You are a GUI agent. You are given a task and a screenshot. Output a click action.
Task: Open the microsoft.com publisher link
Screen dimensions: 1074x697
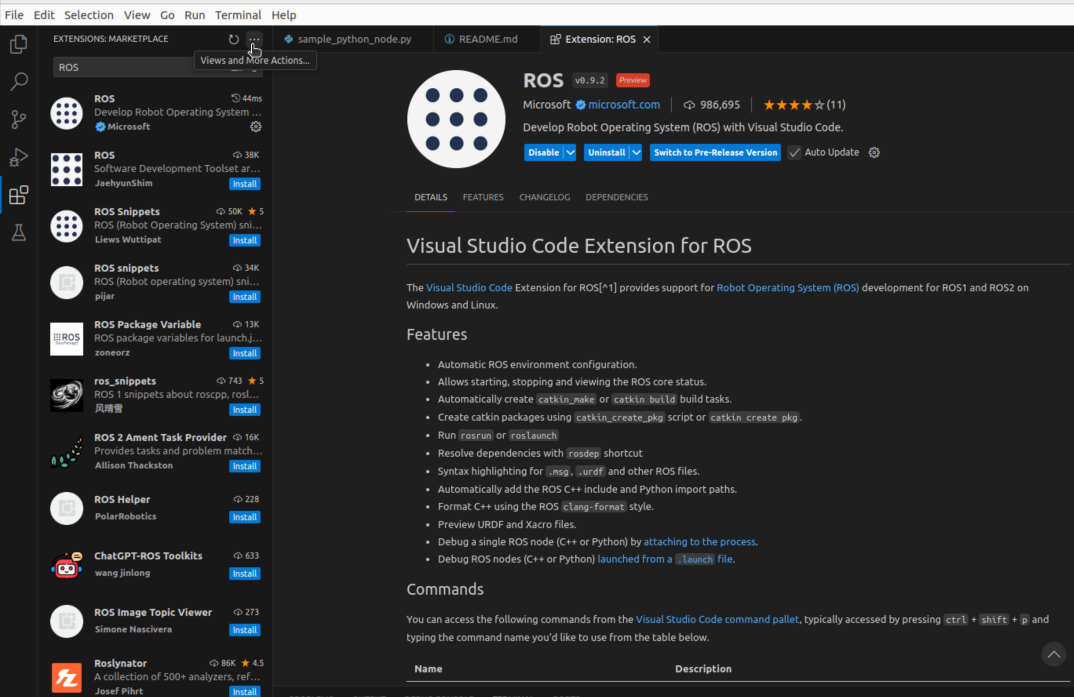[x=624, y=105]
